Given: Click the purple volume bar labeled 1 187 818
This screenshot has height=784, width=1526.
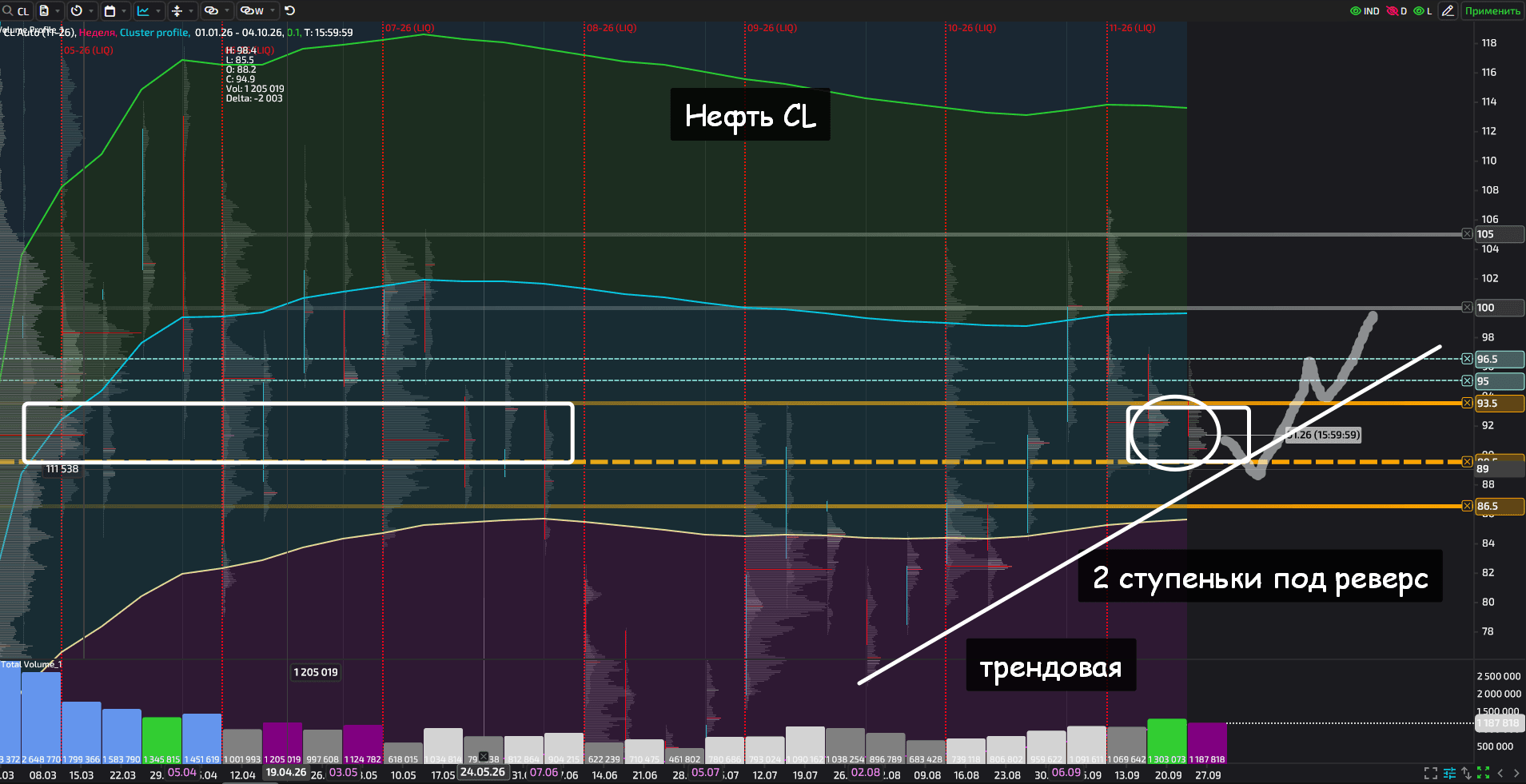Looking at the screenshot, I should click(x=1207, y=743).
